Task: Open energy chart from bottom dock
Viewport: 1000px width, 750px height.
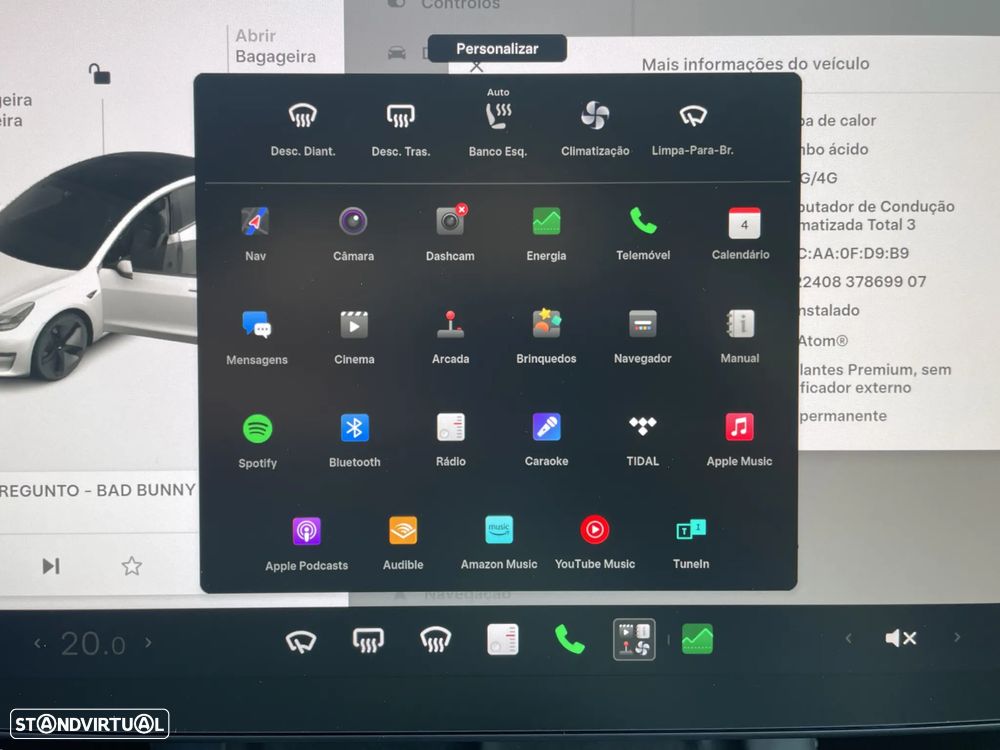Action: (x=698, y=638)
